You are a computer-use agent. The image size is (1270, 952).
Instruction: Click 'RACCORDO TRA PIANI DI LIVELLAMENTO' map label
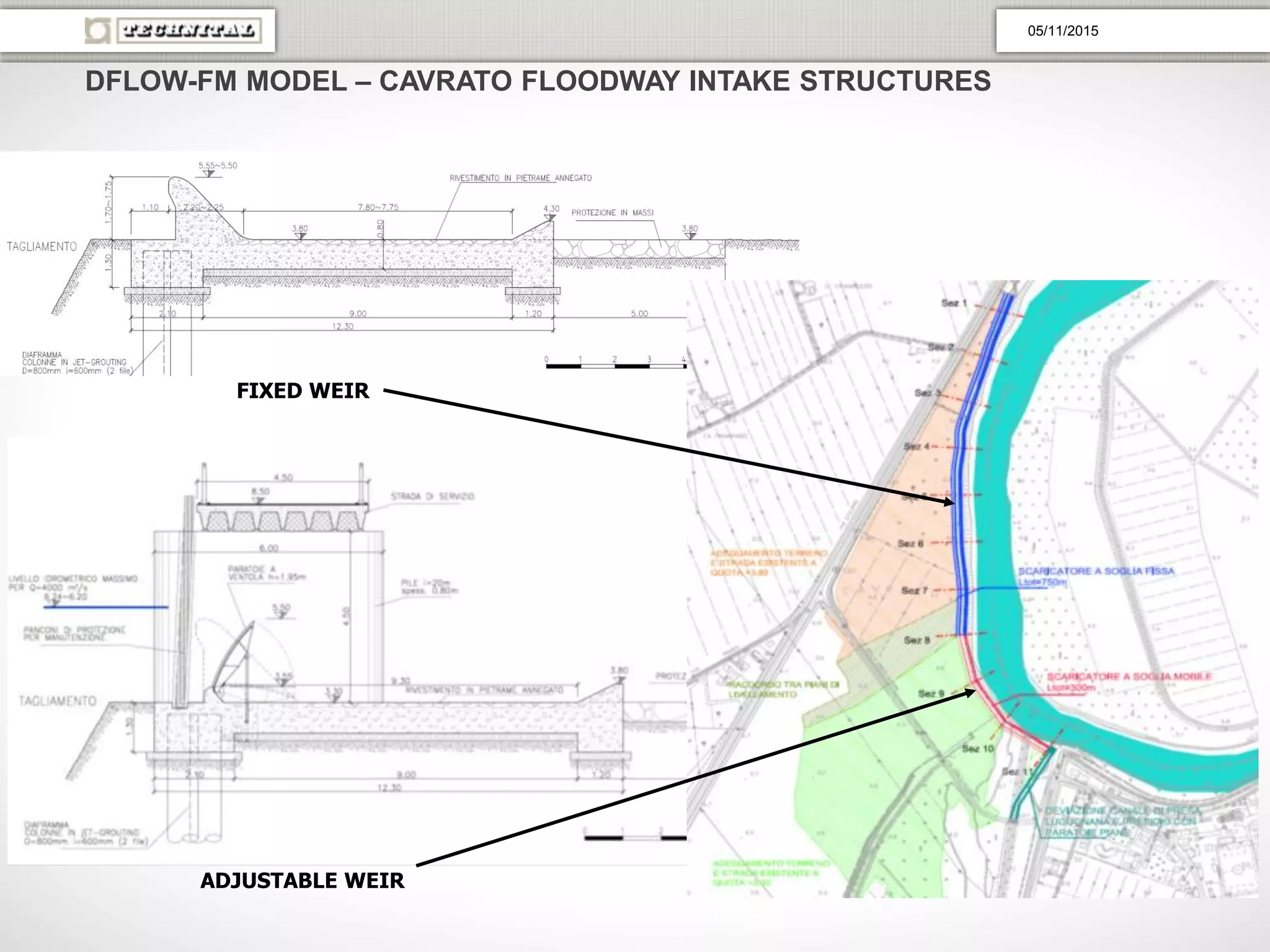click(784, 689)
